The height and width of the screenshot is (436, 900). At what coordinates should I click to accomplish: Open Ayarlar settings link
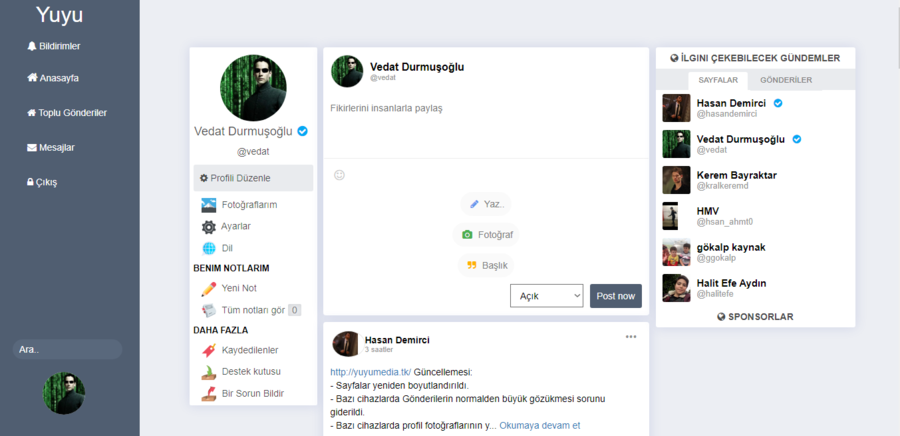pos(236,227)
